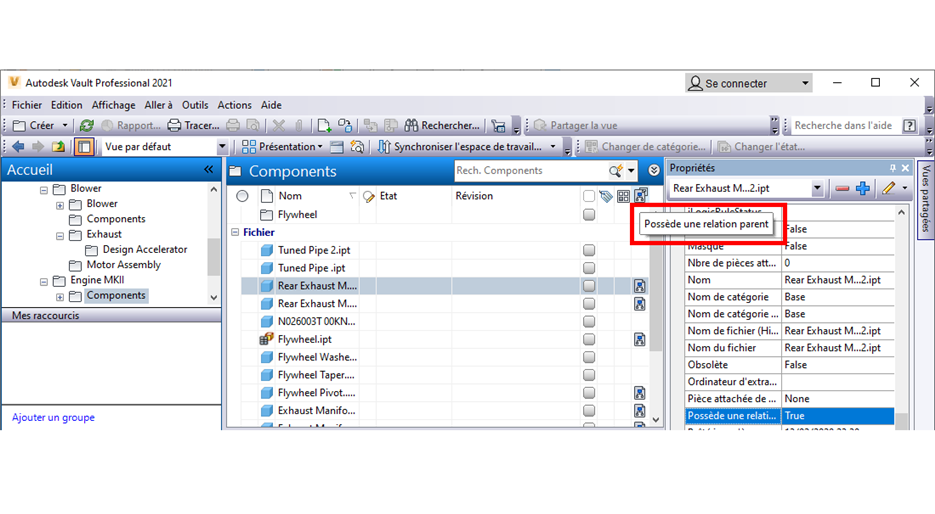The height and width of the screenshot is (514, 935).
Task: Open the Affichage menu
Action: [x=113, y=105]
